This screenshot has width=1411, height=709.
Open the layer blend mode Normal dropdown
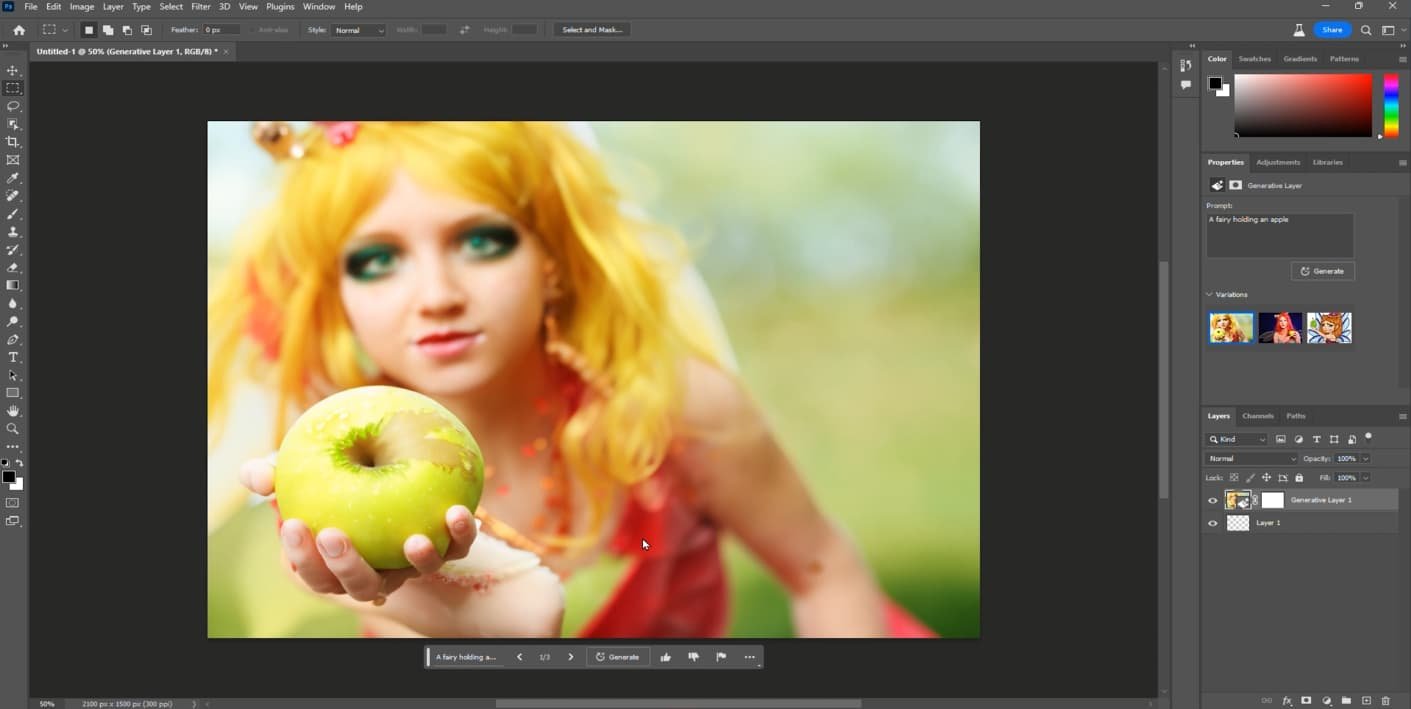click(x=1252, y=459)
